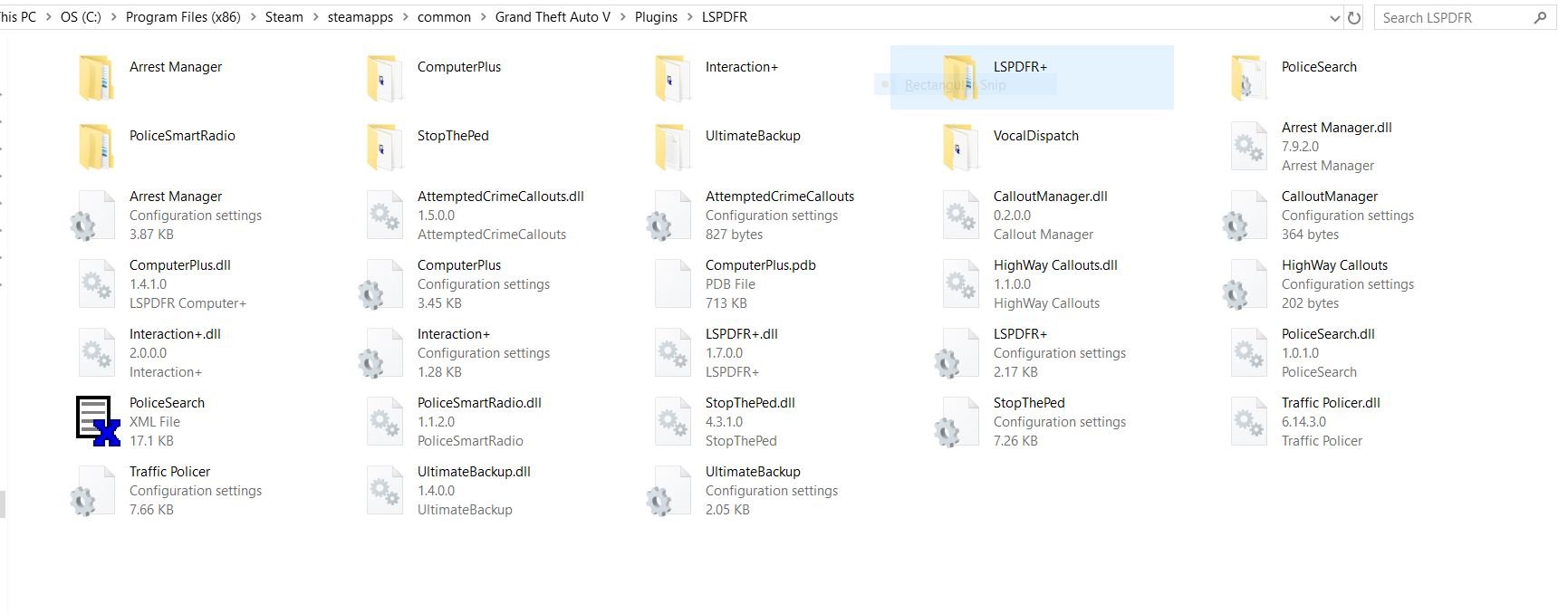The image size is (1568, 614).
Task: Click the 7.9.2.0 version text
Action: coord(1300,147)
